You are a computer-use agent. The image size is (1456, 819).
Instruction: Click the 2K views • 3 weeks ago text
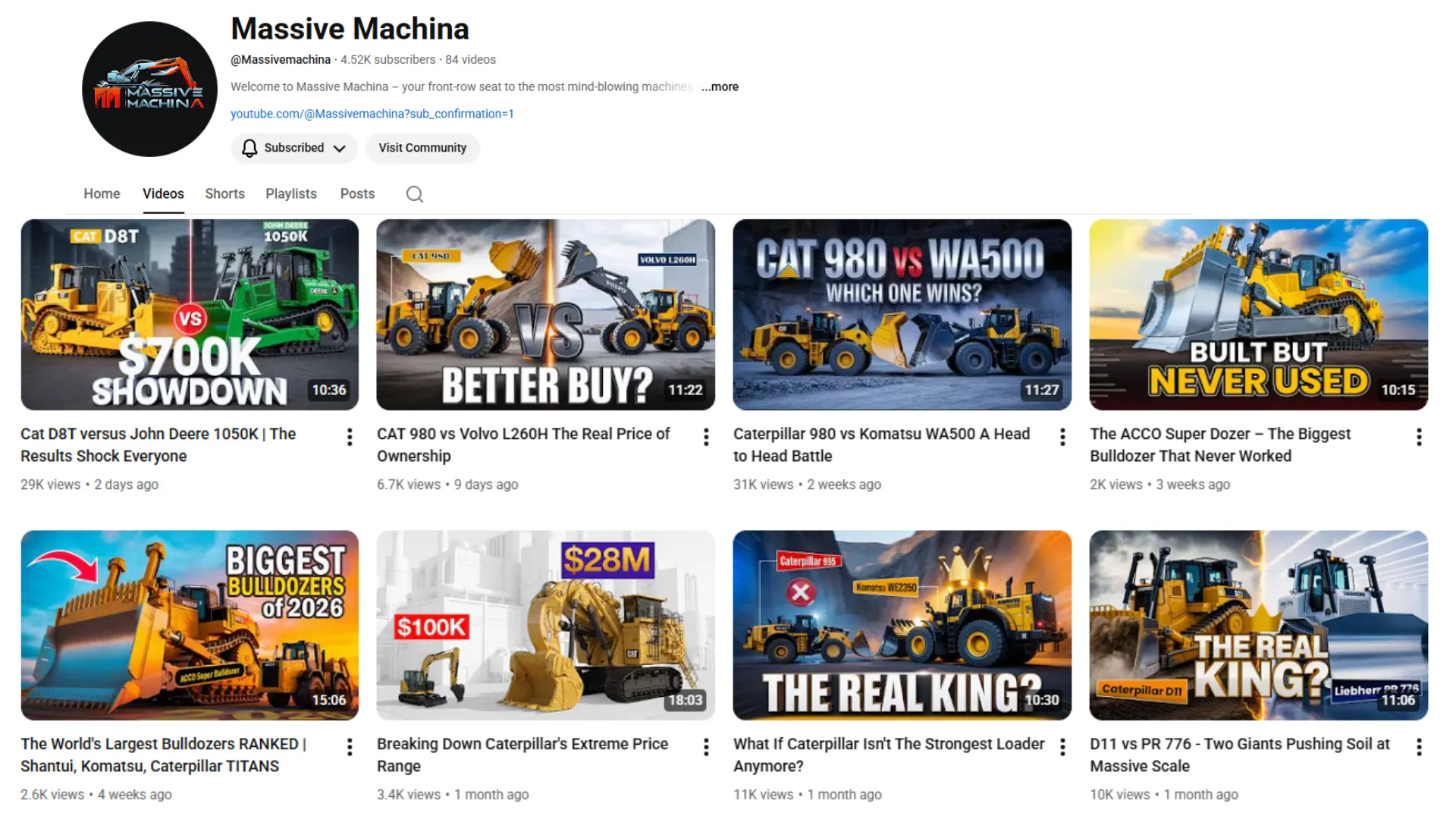click(x=1159, y=485)
